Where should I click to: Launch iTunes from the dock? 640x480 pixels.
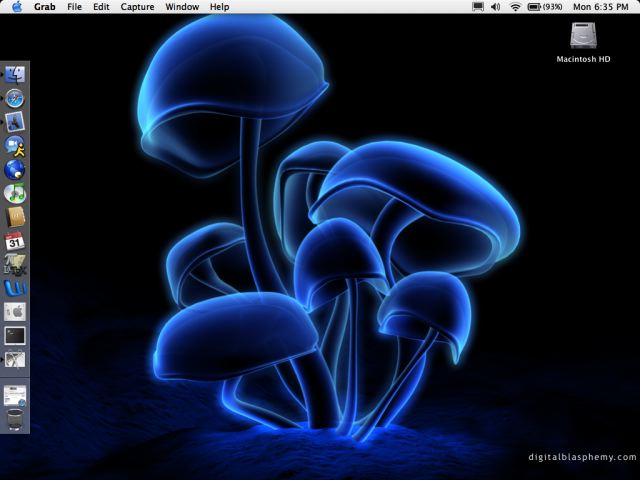pyautogui.click(x=15, y=193)
